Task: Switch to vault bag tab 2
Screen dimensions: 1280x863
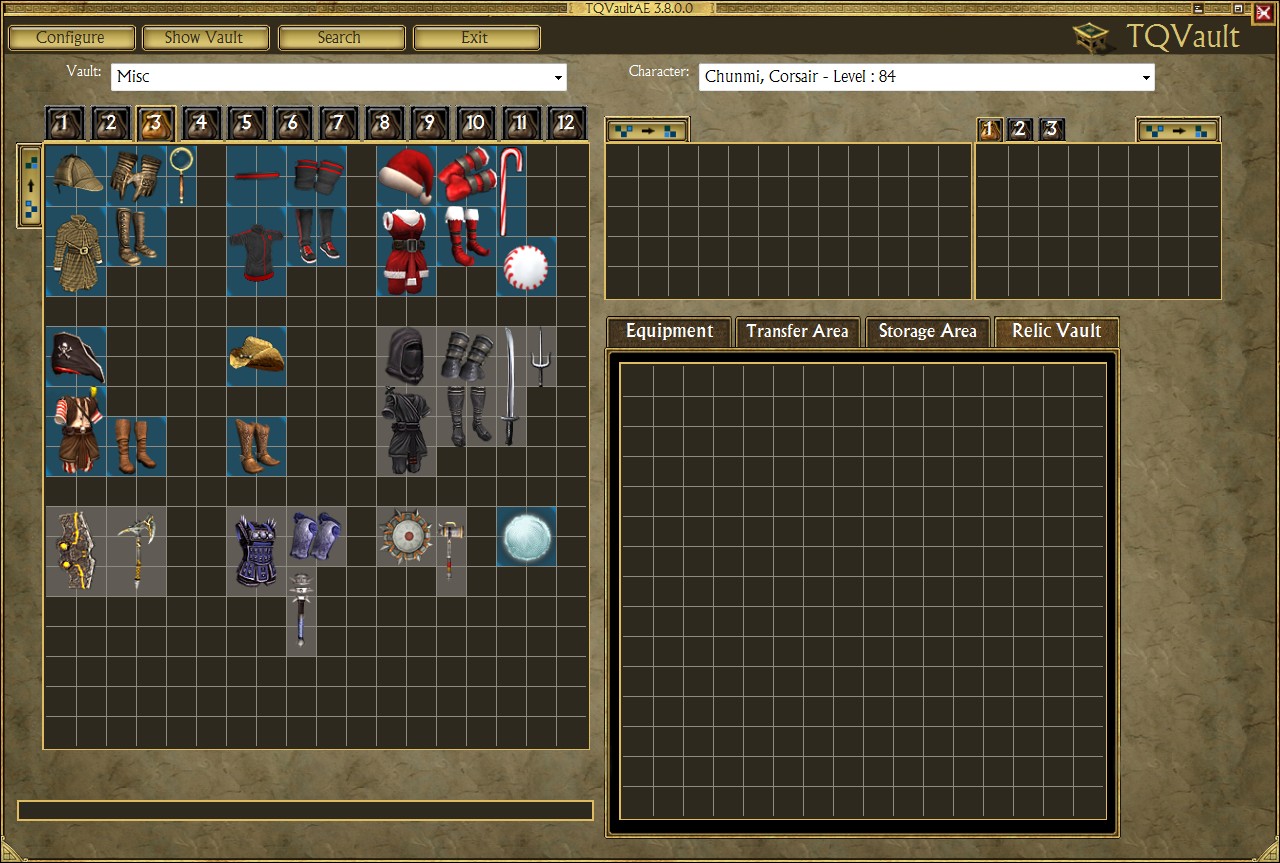Action: 110,124
